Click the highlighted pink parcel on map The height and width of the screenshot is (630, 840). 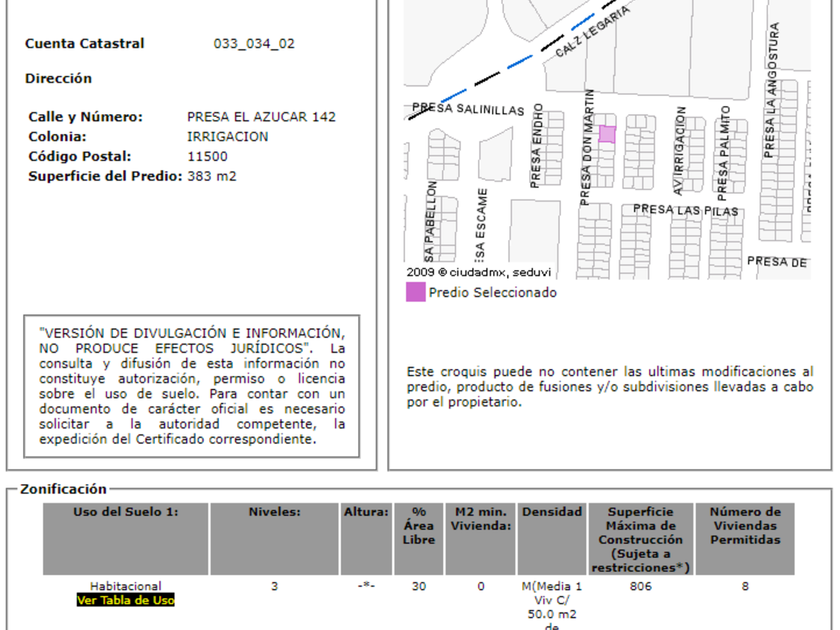pyautogui.click(x=607, y=134)
